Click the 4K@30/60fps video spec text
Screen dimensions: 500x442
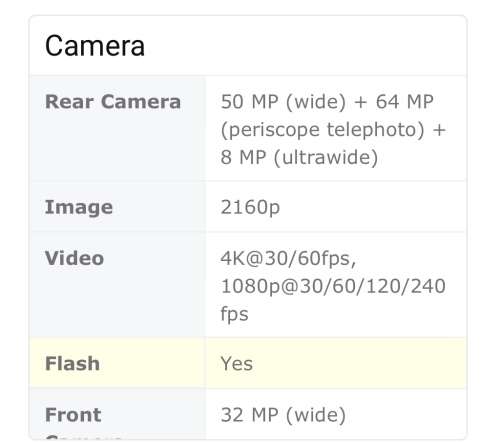(x=288, y=258)
